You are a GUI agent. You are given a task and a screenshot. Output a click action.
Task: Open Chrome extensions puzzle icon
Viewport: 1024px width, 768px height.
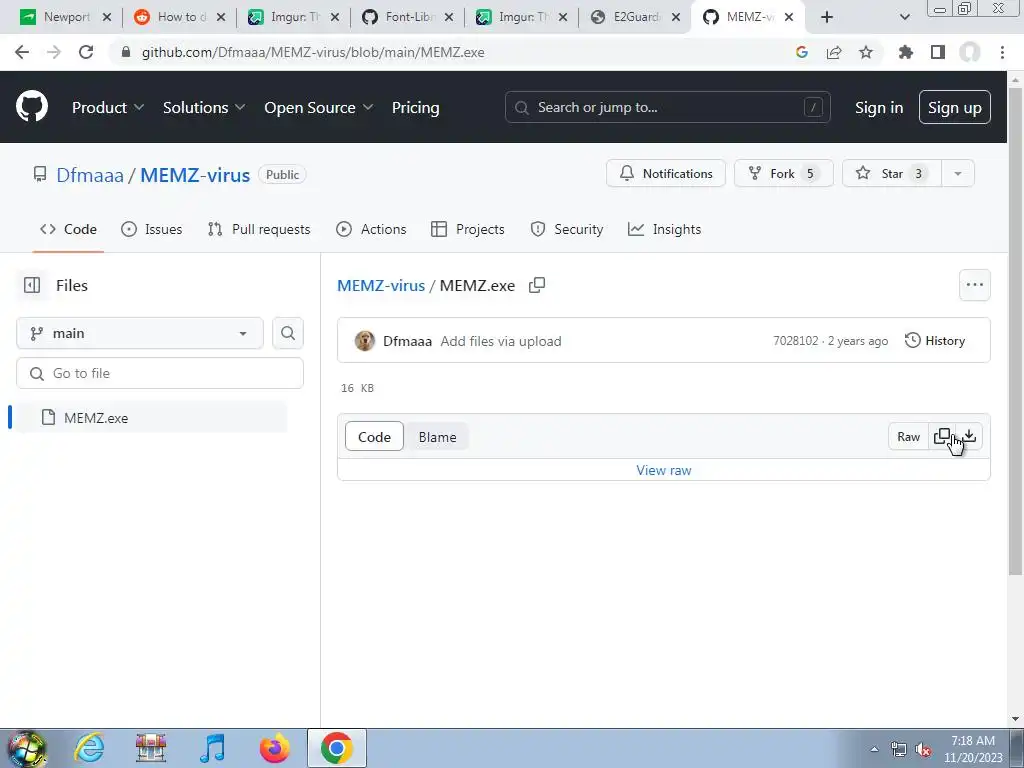(906, 52)
